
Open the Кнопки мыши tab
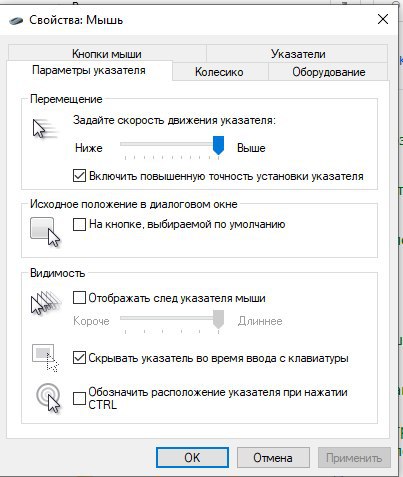pyautogui.click(x=107, y=54)
